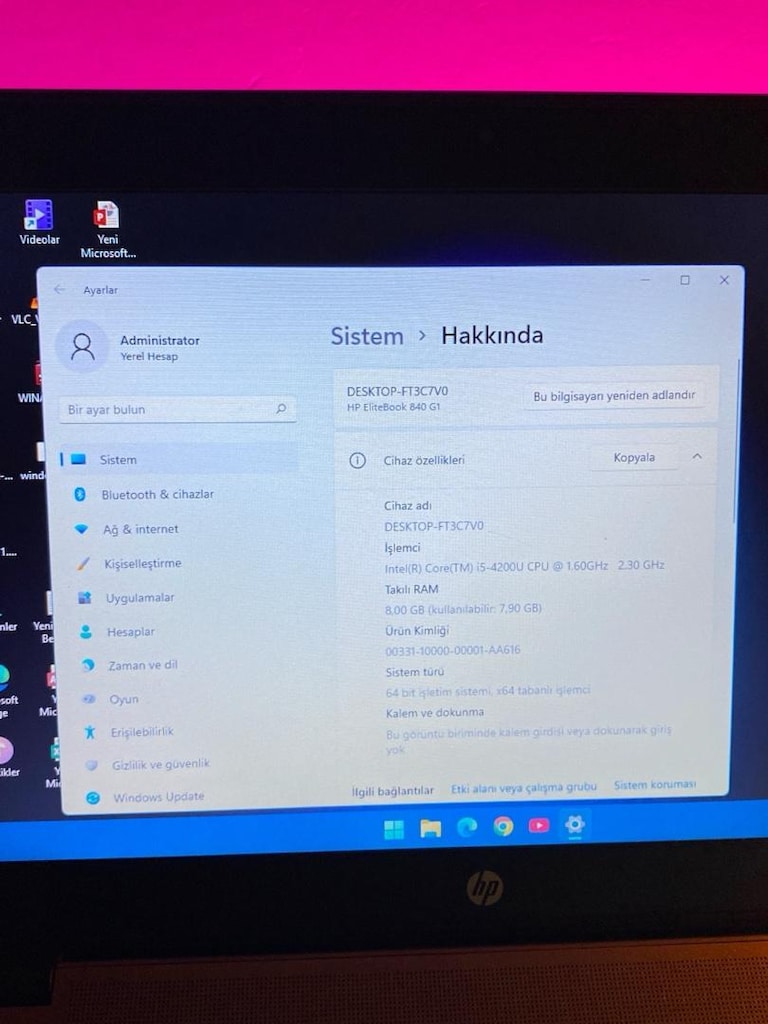Click the globe clock icon beside Zaman ve dil
The width and height of the screenshot is (768, 1024).
88,665
